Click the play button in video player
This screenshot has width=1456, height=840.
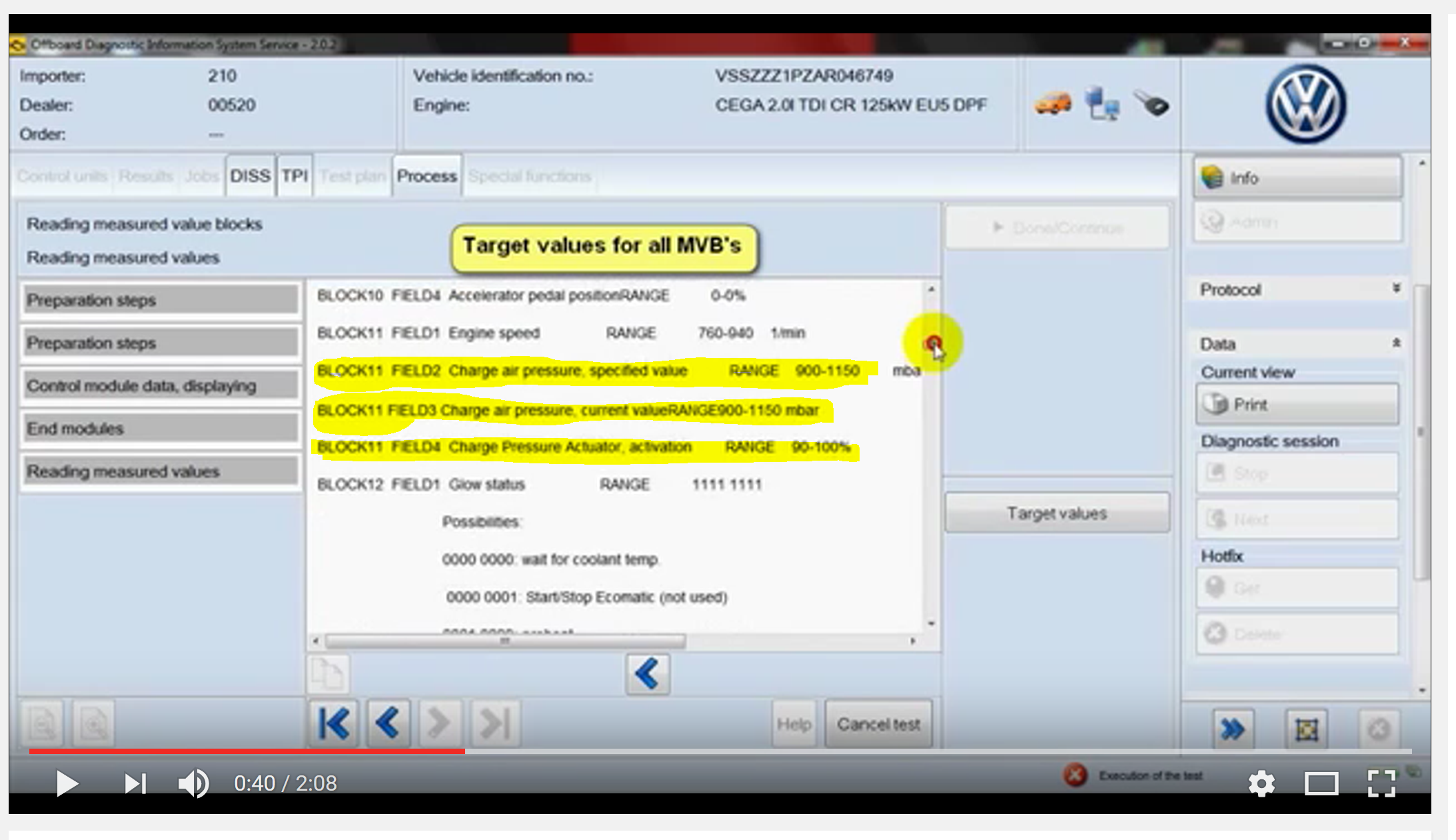coord(67,783)
